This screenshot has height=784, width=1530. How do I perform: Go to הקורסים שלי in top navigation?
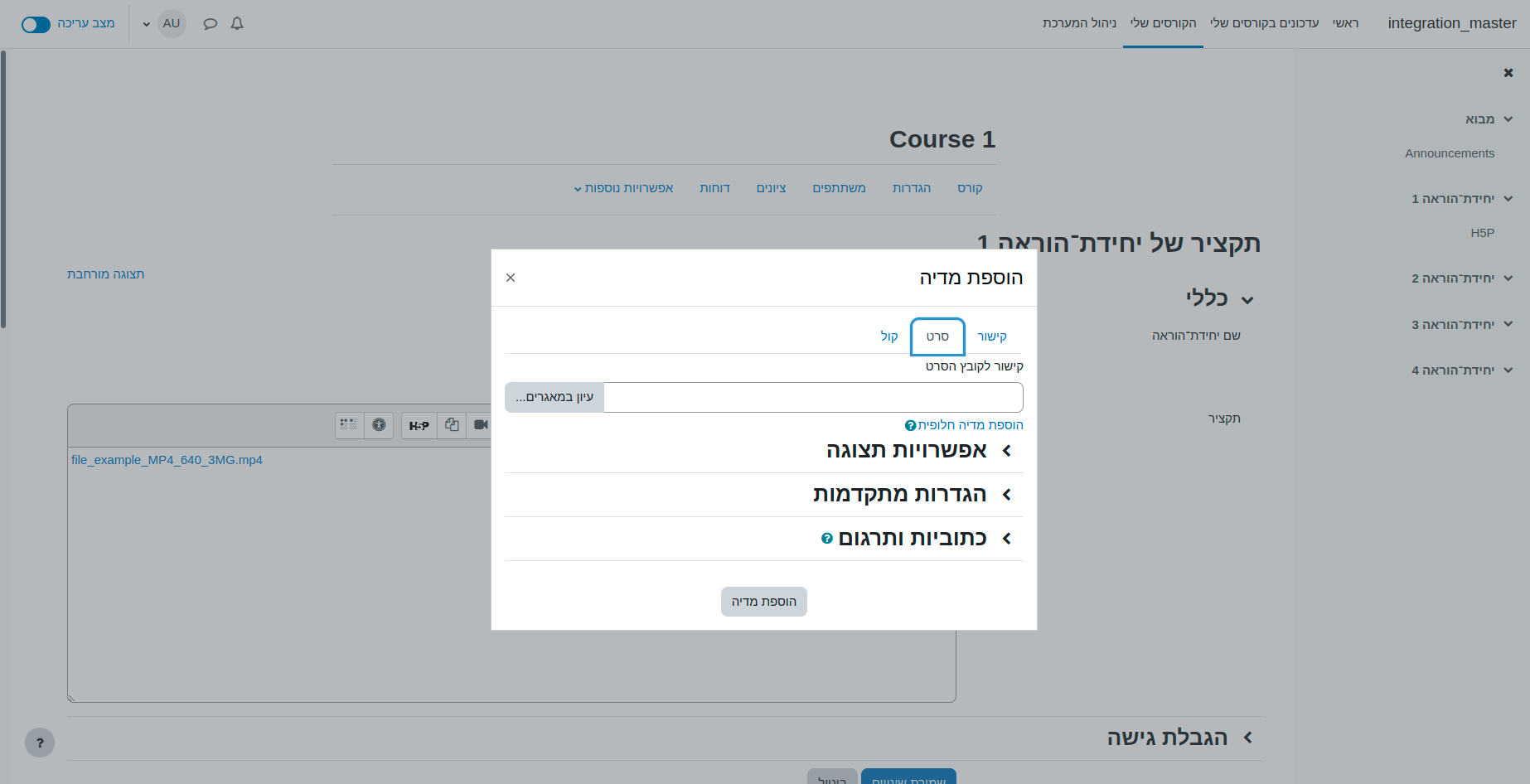click(x=1163, y=23)
